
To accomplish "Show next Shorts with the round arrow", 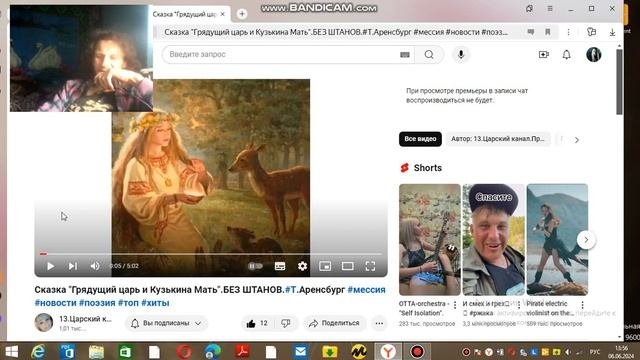I will (586, 240).
